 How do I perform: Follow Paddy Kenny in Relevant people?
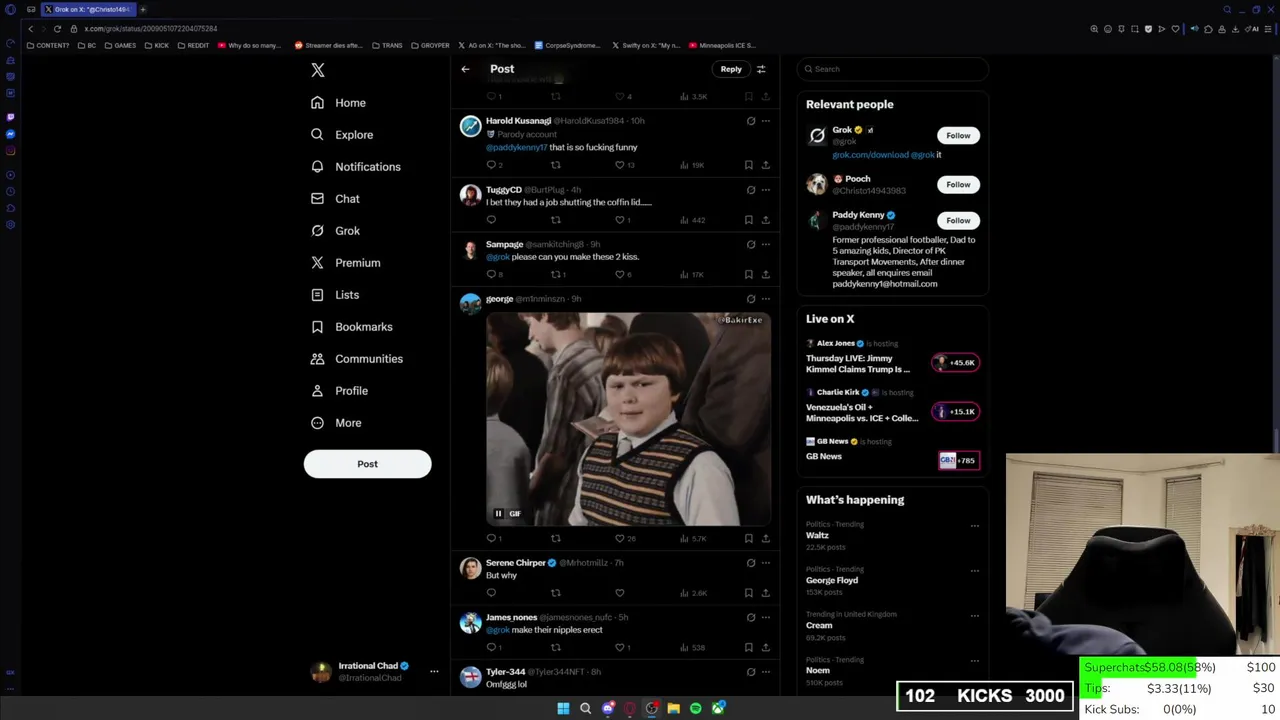coord(958,220)
